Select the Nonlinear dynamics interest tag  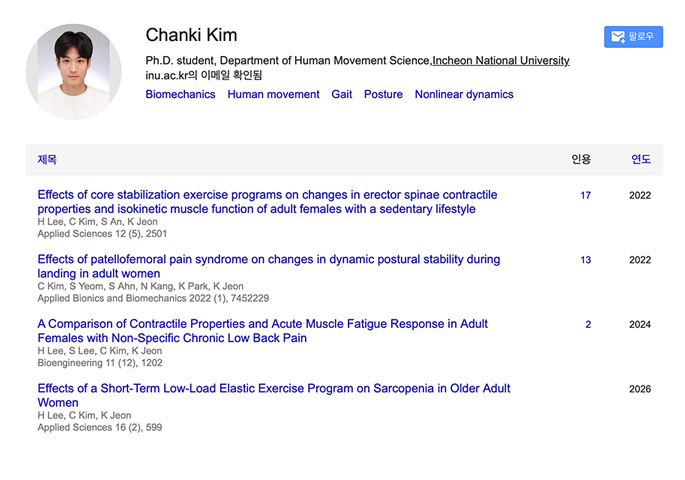464,94
